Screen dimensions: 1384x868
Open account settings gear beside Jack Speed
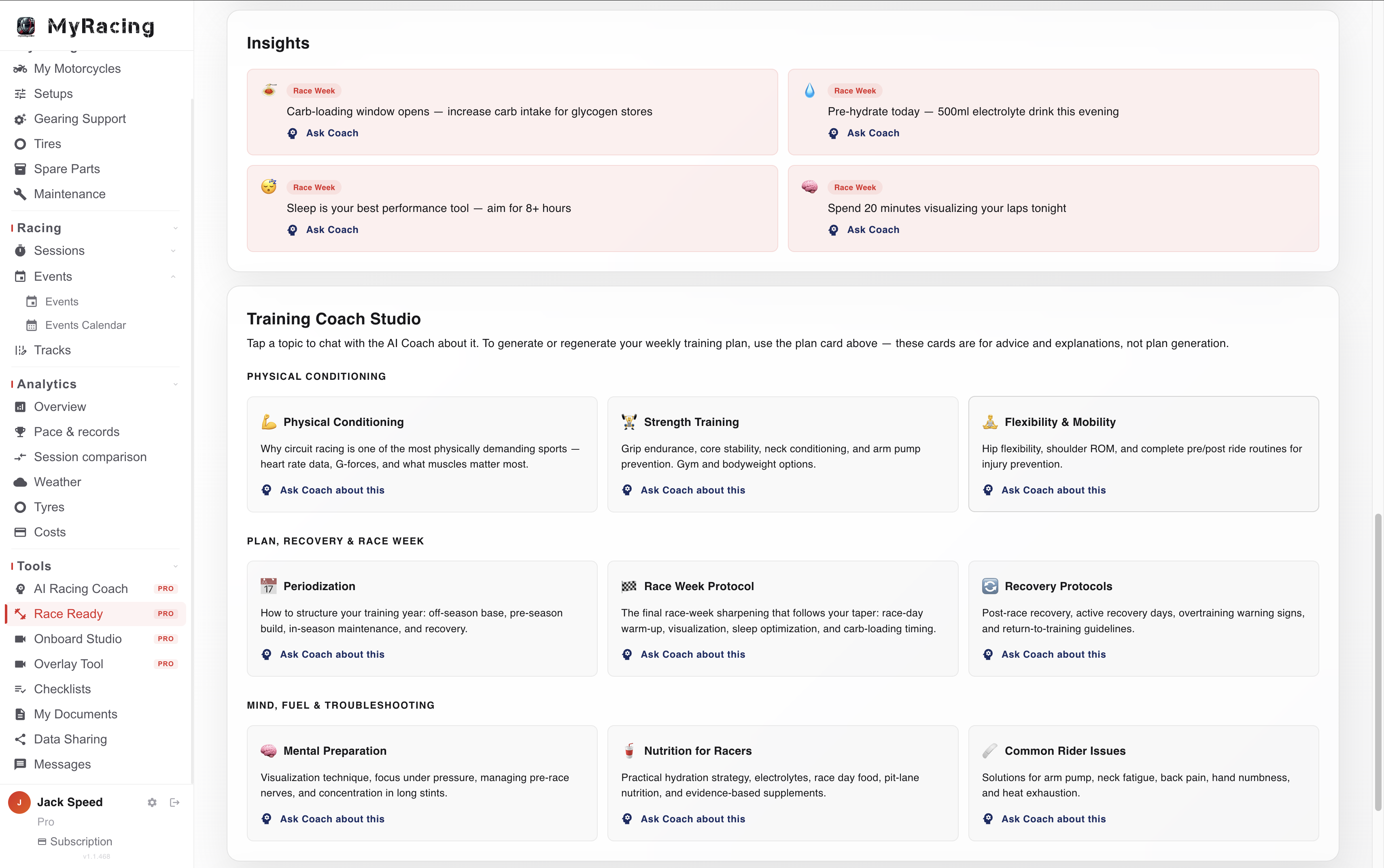152,802
